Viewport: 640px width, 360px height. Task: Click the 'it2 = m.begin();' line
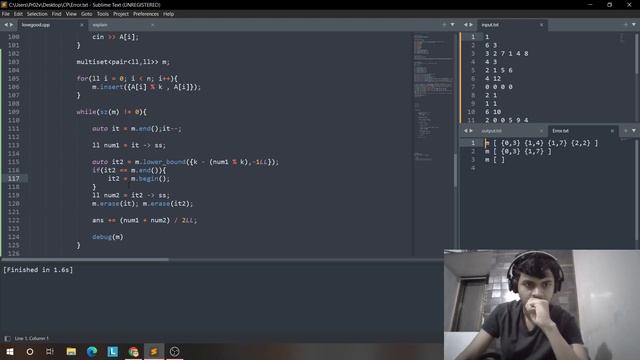point(139,179)
